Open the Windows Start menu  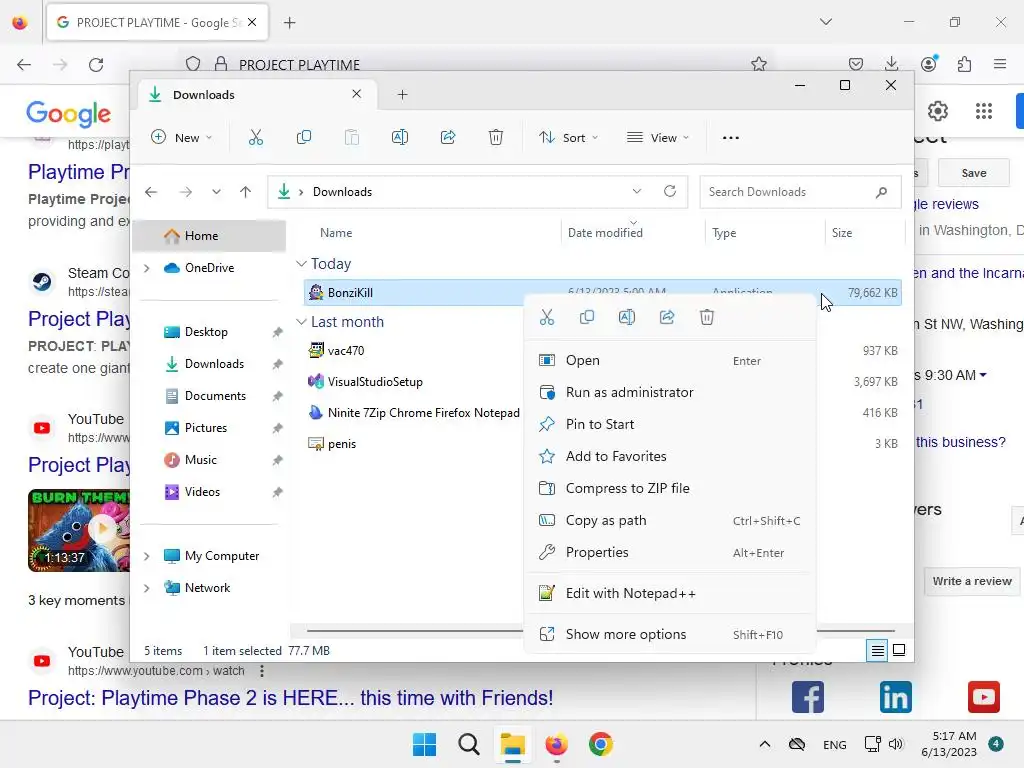(x=424, y=744)
